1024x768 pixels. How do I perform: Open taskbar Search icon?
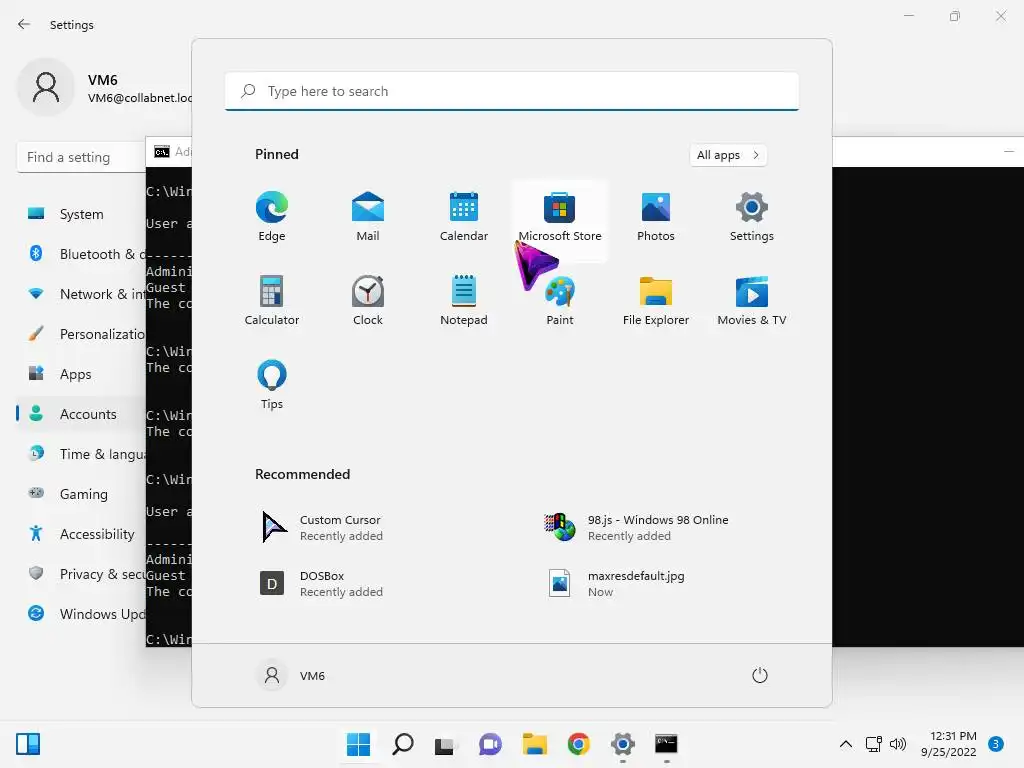pyautogui.click(x=402, y=744)
